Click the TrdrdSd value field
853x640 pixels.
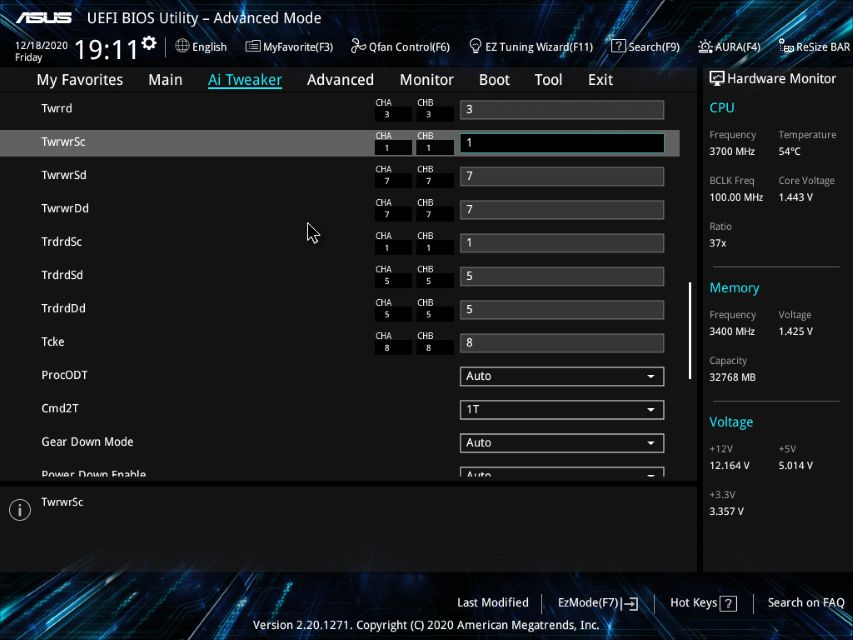click(x=561, y=276)
